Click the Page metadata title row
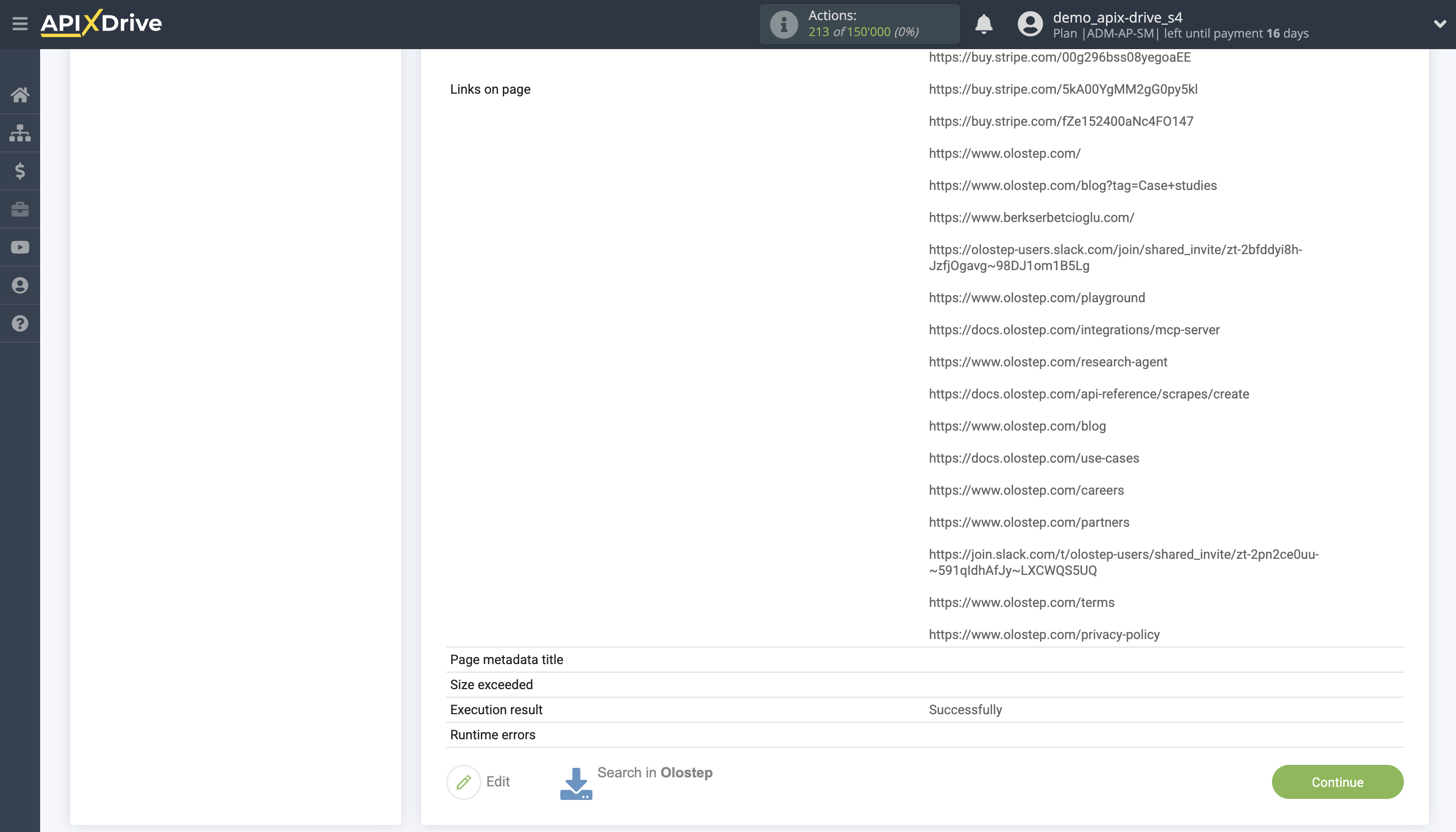This screenshot has width=1456, height=832. coord(506,659)
